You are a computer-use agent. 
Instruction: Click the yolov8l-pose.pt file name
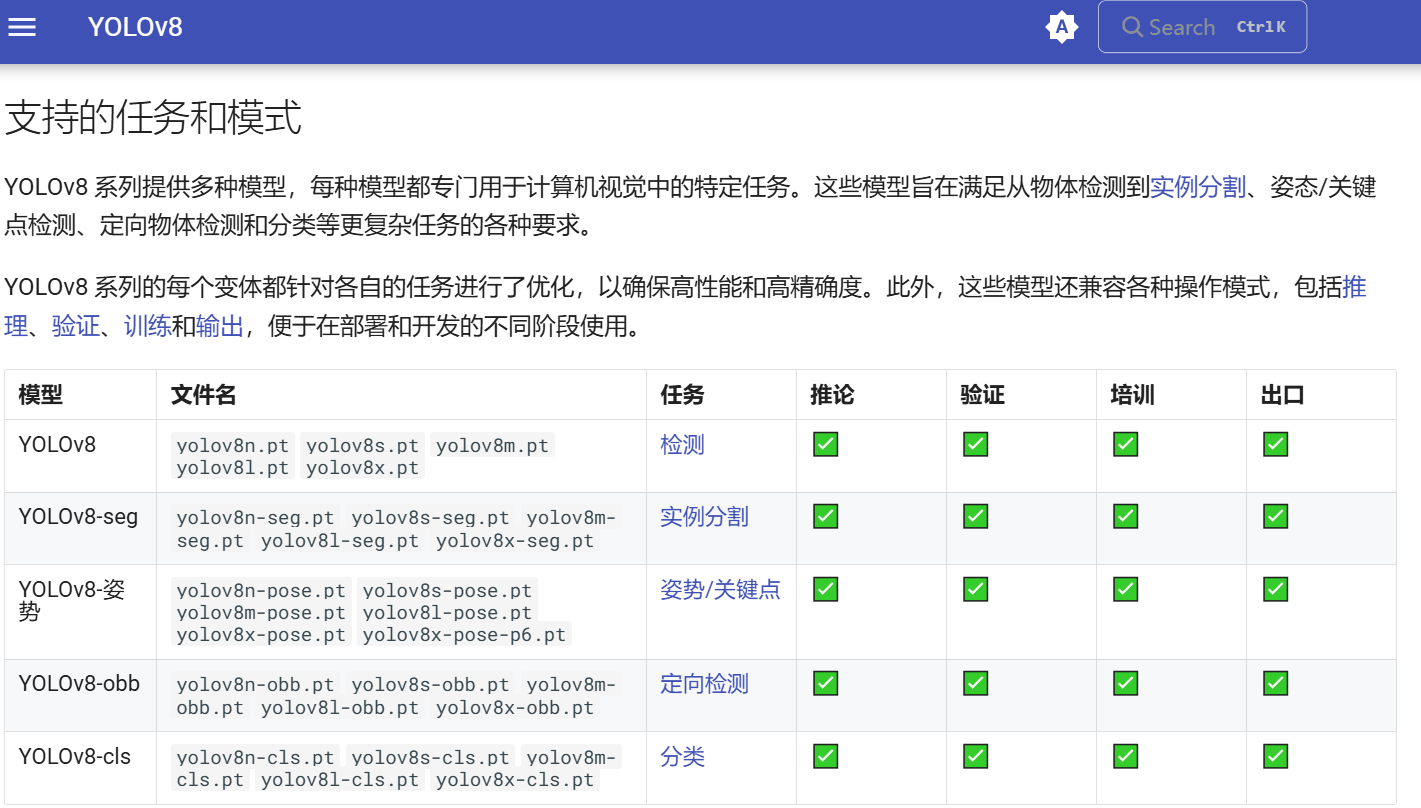coord(447,613)
